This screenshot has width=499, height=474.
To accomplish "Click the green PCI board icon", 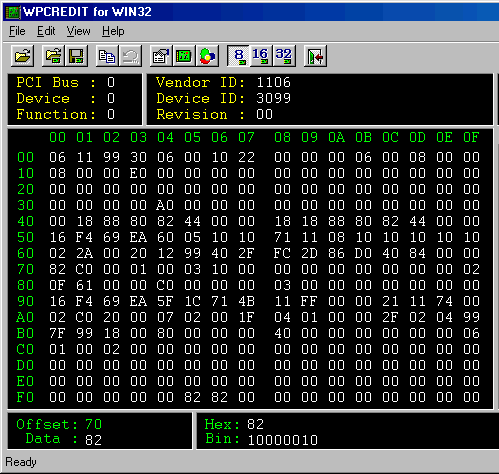I will (184, 56).
